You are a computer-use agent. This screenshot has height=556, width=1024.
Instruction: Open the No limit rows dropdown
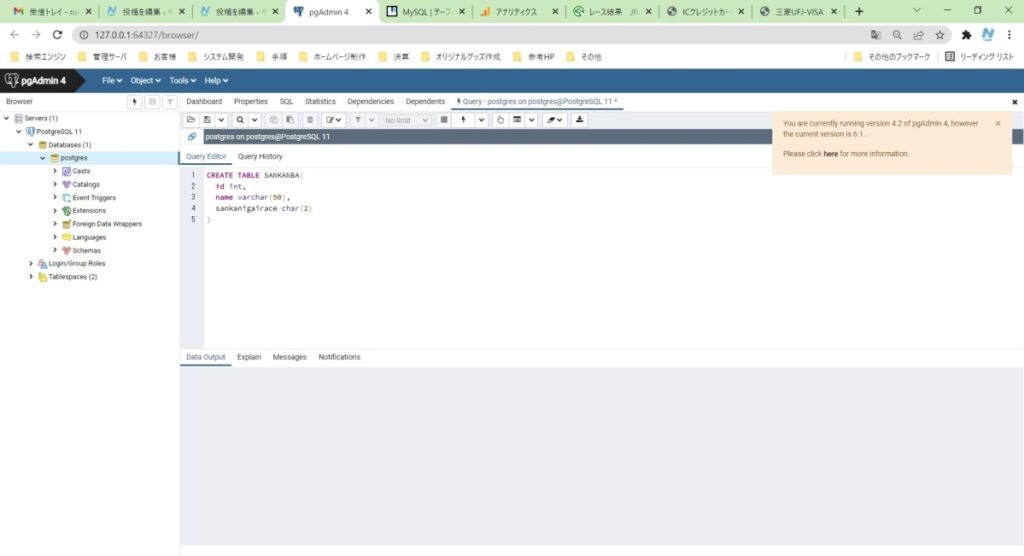pos(407,120)
